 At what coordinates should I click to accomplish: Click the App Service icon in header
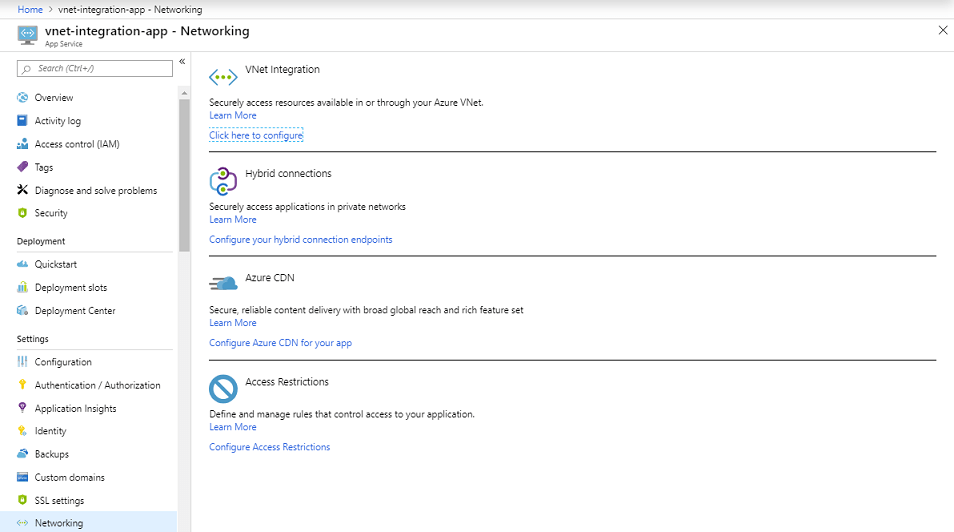[27, 35]
